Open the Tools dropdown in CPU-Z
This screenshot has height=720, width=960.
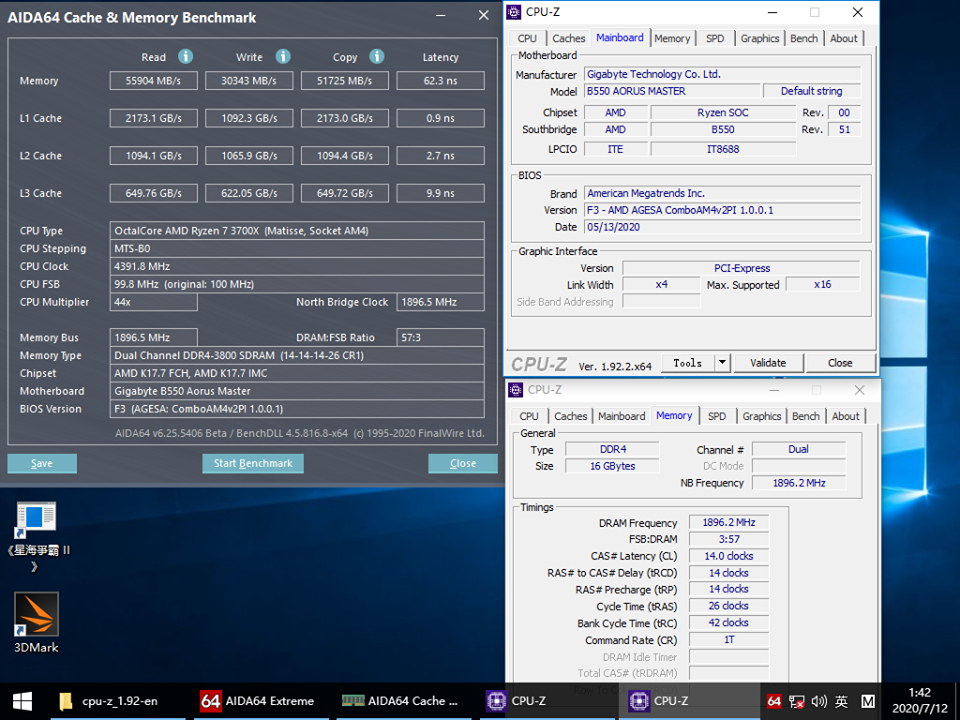(688, 363)
